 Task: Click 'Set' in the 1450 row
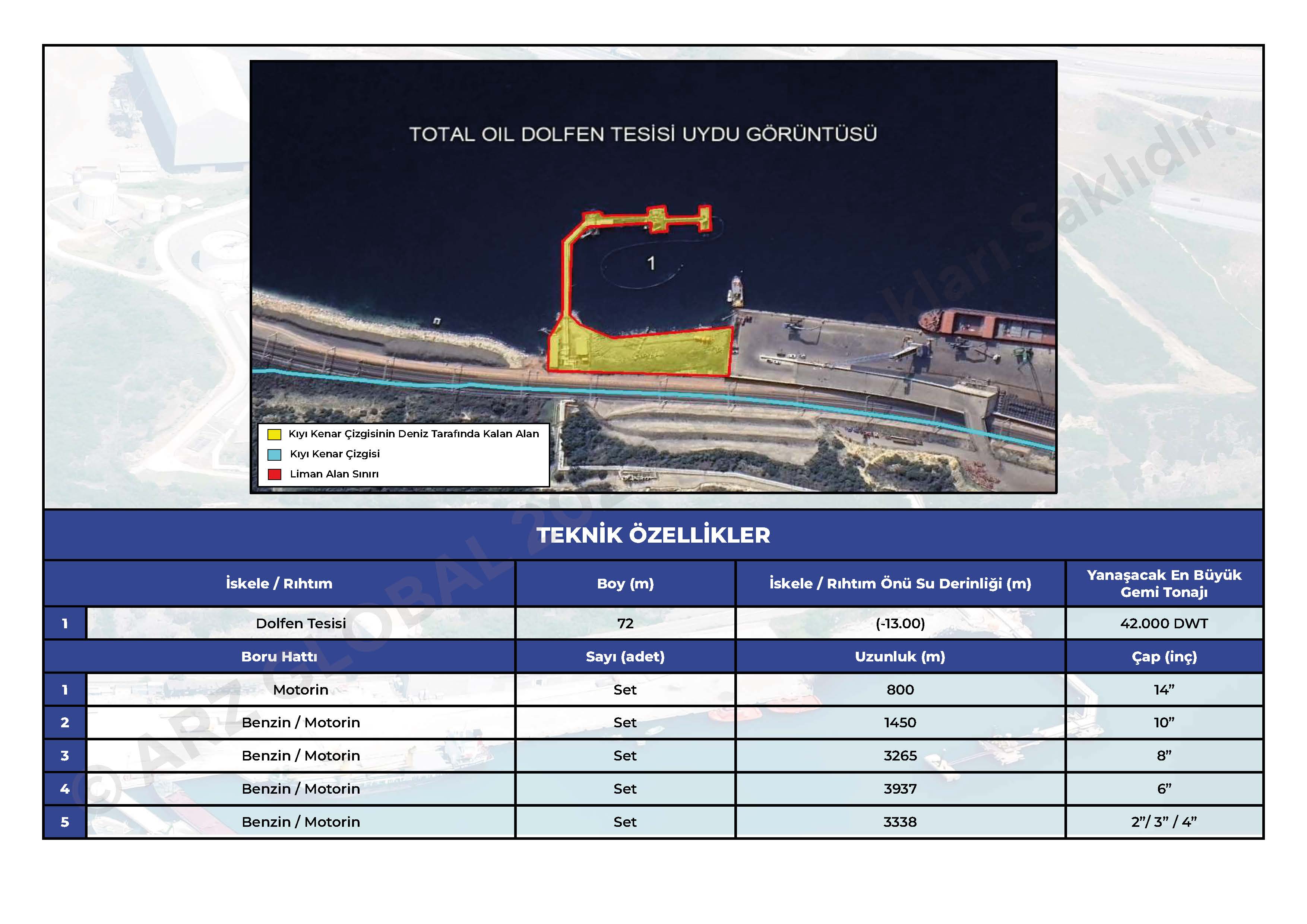[x=625, y=723]
